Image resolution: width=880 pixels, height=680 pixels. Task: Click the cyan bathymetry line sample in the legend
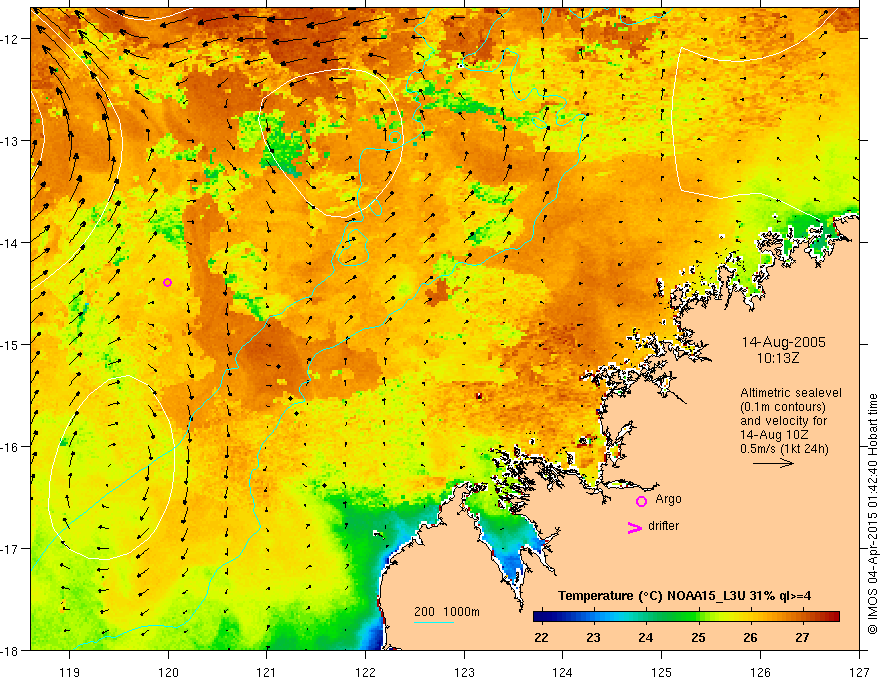(x=434, y=622)
